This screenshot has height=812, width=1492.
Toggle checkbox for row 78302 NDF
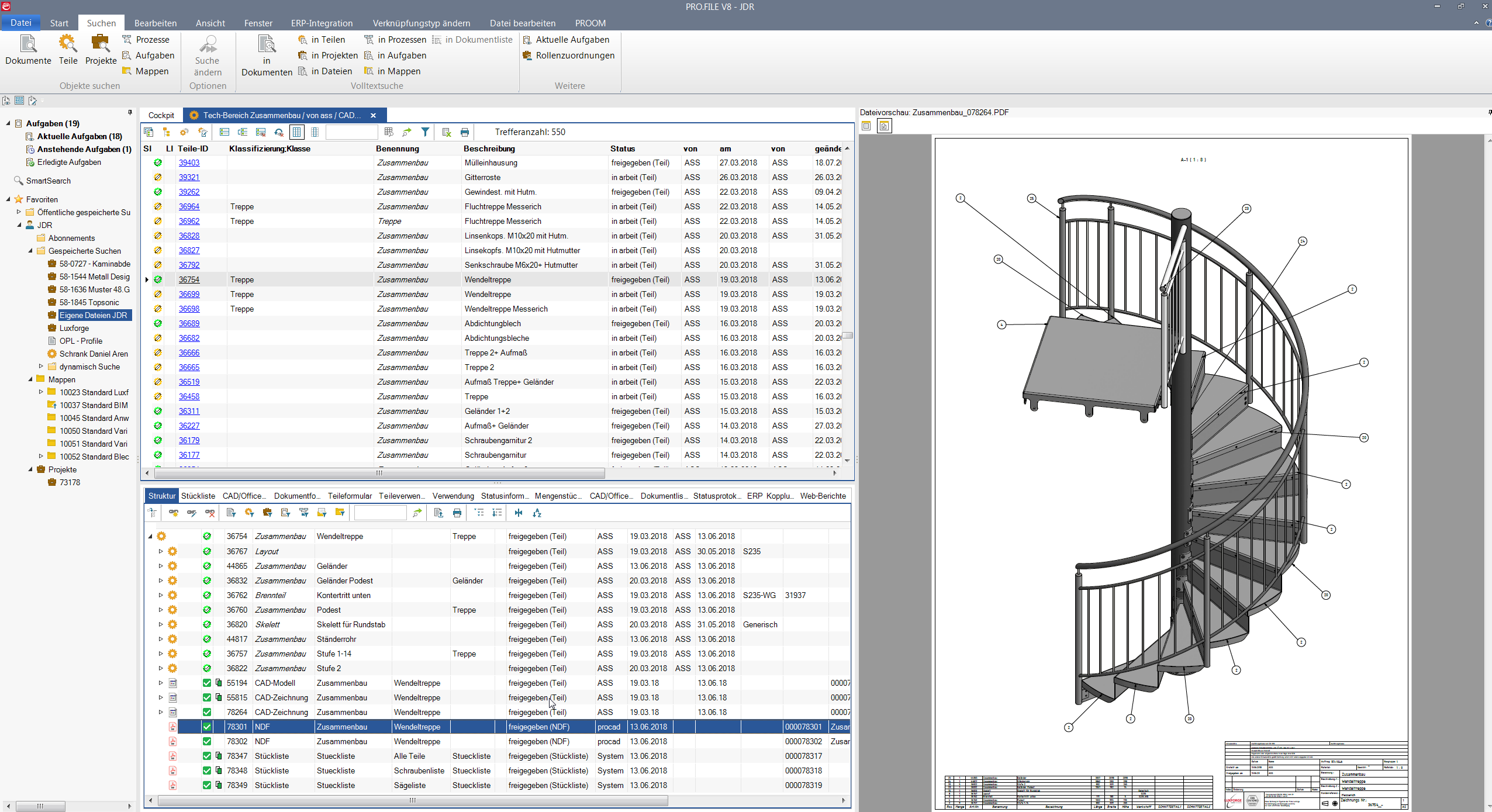pyautogui.click(x=207, y=741)
